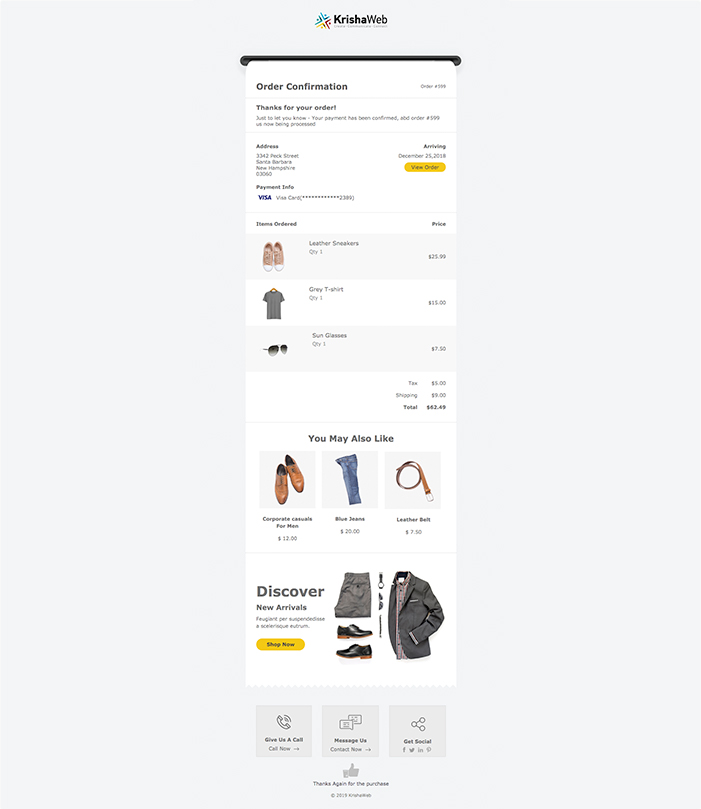This screenshot has height=809, width=701.
Task: Click the phone call icon
Action: coord(284,721)
